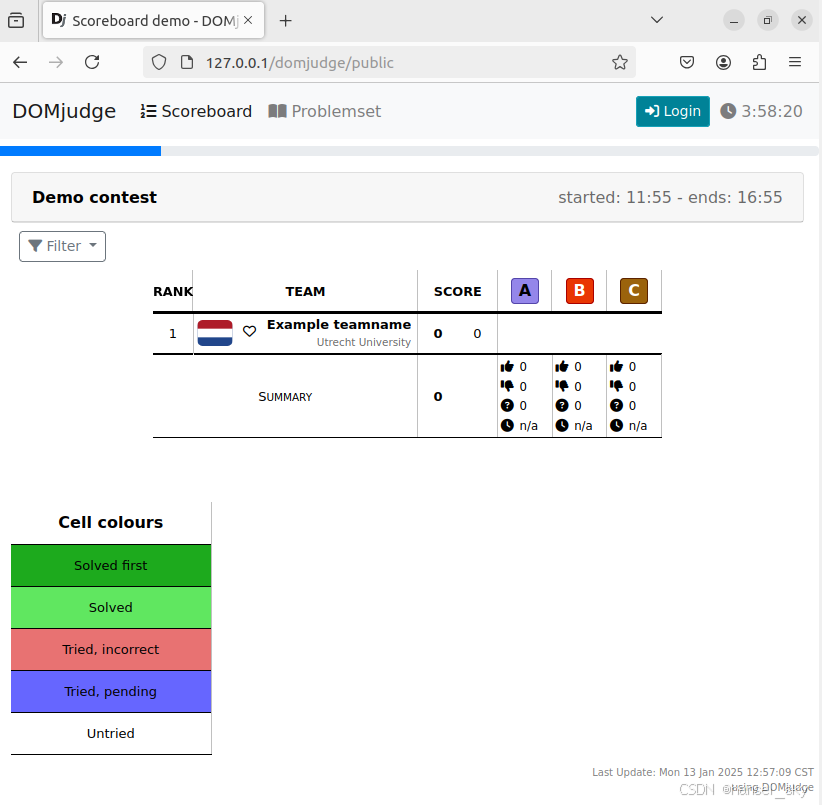Screen dimensions: 822x805
Task: Click the Utrecht University affiliation text
Action: click(x=363, y=342)
